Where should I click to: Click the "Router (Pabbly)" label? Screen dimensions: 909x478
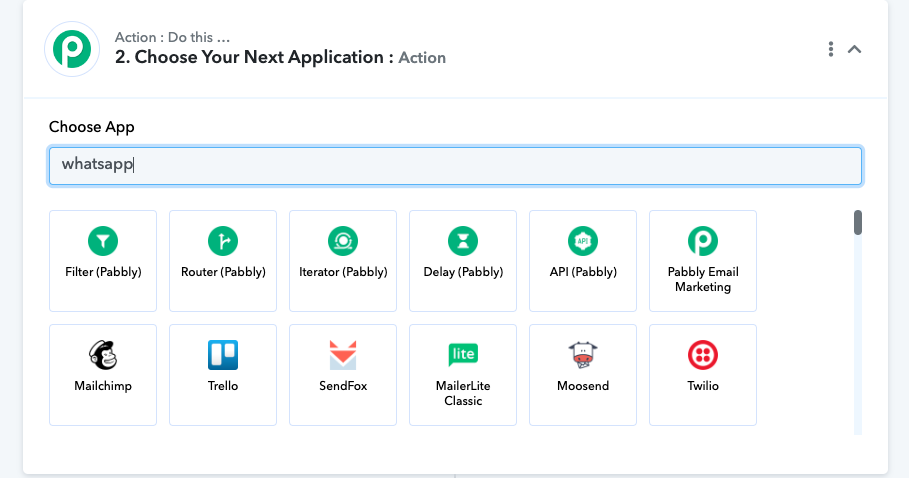tap(223, 272)
